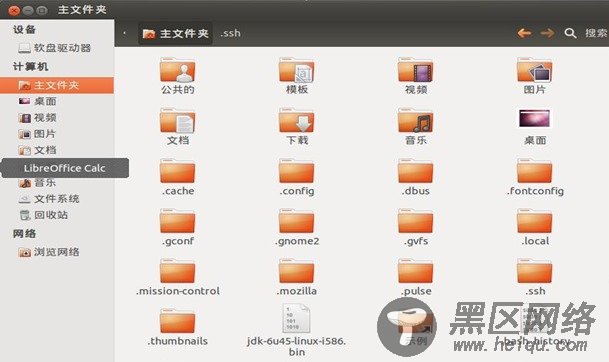Click the 主文件夹 path bar button
The width and height of the screenshot is (609, 362).
[x=176, y=34]
